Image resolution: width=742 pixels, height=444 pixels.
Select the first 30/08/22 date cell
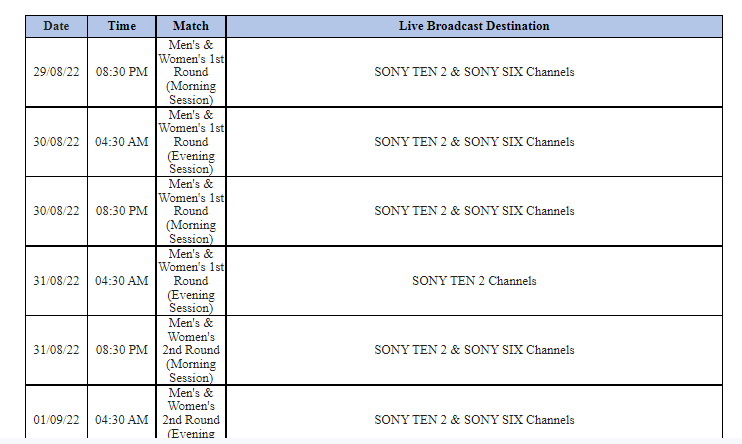pos(56,142)
